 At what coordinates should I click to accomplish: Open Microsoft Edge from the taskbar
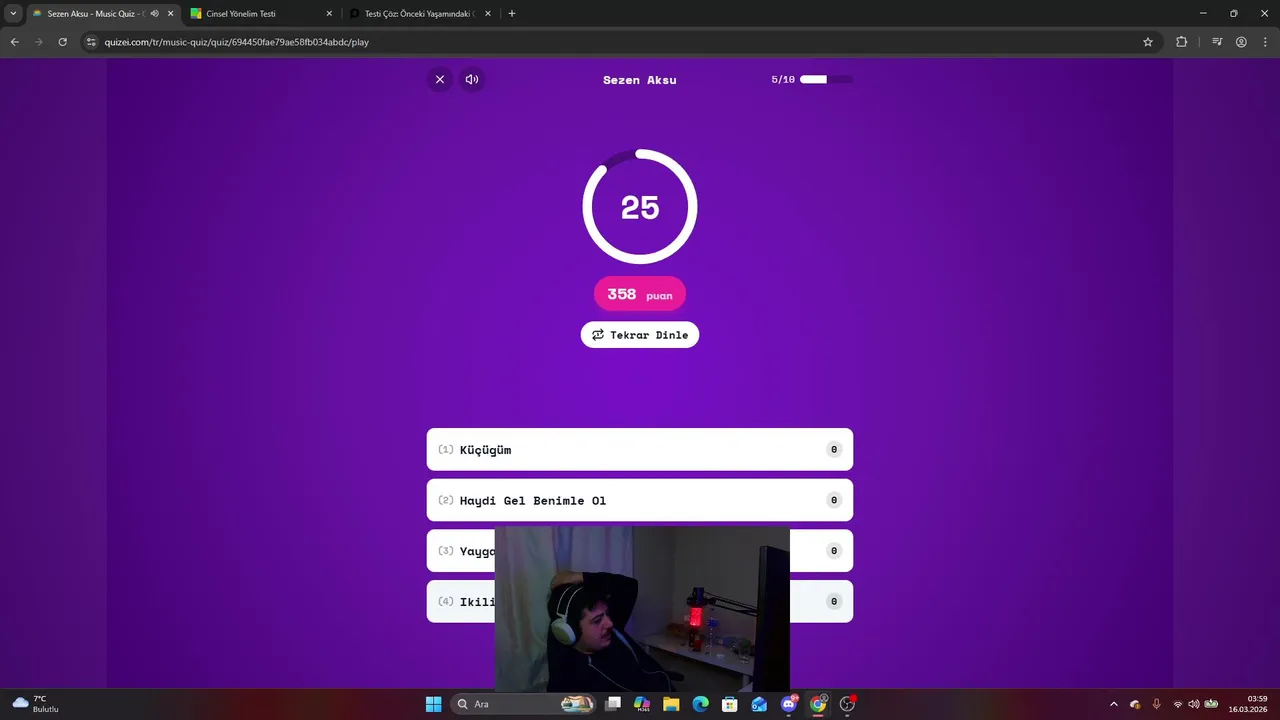pos(701,704)
